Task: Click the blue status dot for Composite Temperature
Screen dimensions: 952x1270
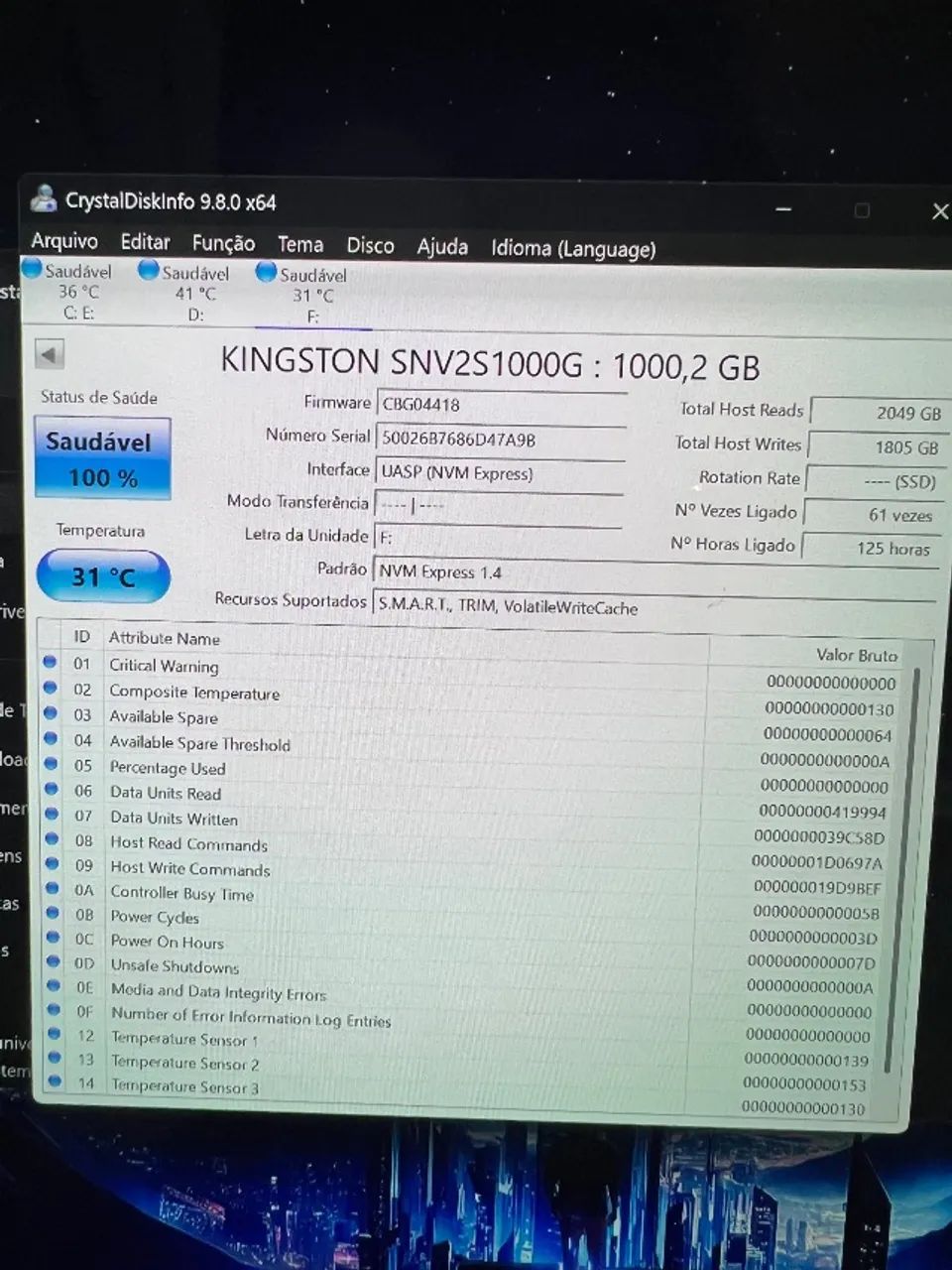Action: (x=51, y=688)
